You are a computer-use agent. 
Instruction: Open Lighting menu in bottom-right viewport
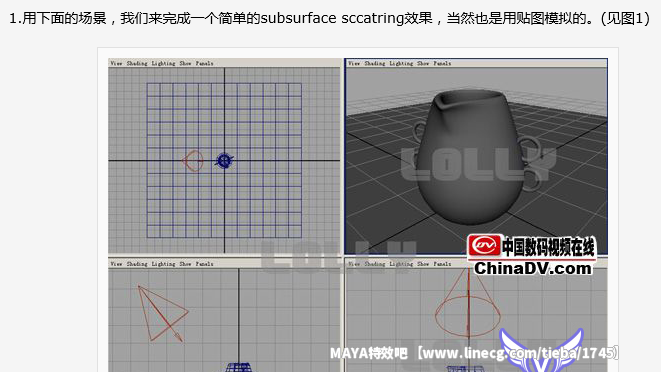click(x=401, y=264)
